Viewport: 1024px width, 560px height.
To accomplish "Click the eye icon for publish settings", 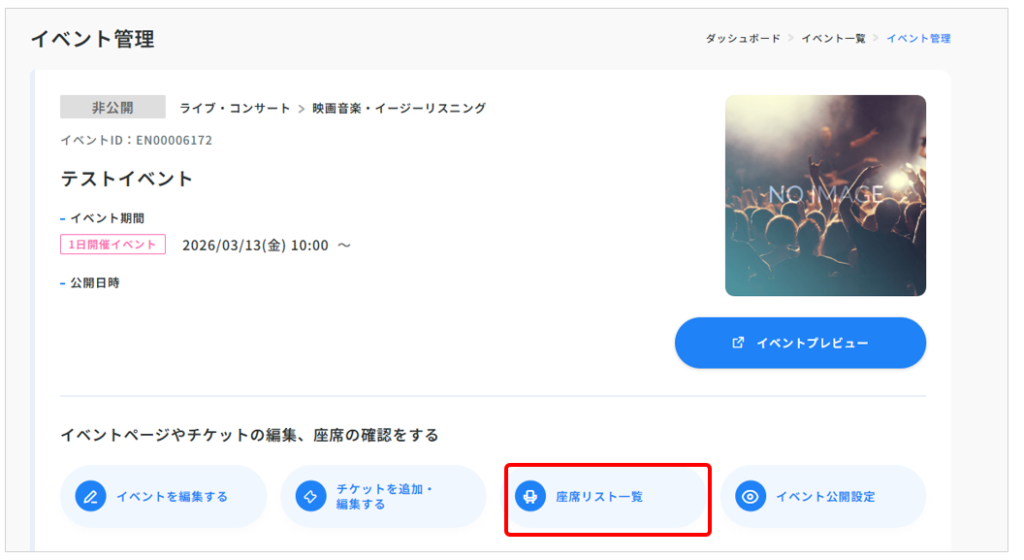I will pyautogui.click(x=751, y=496).
